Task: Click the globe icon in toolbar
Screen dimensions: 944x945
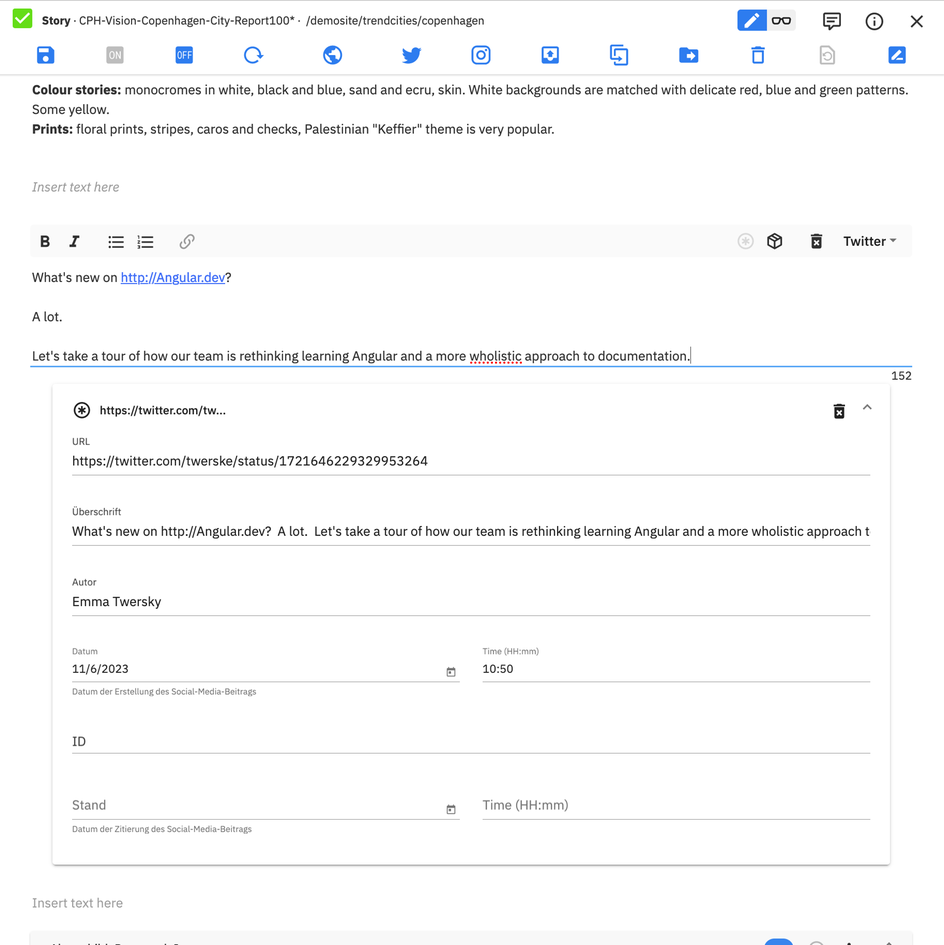Action: 333,55
